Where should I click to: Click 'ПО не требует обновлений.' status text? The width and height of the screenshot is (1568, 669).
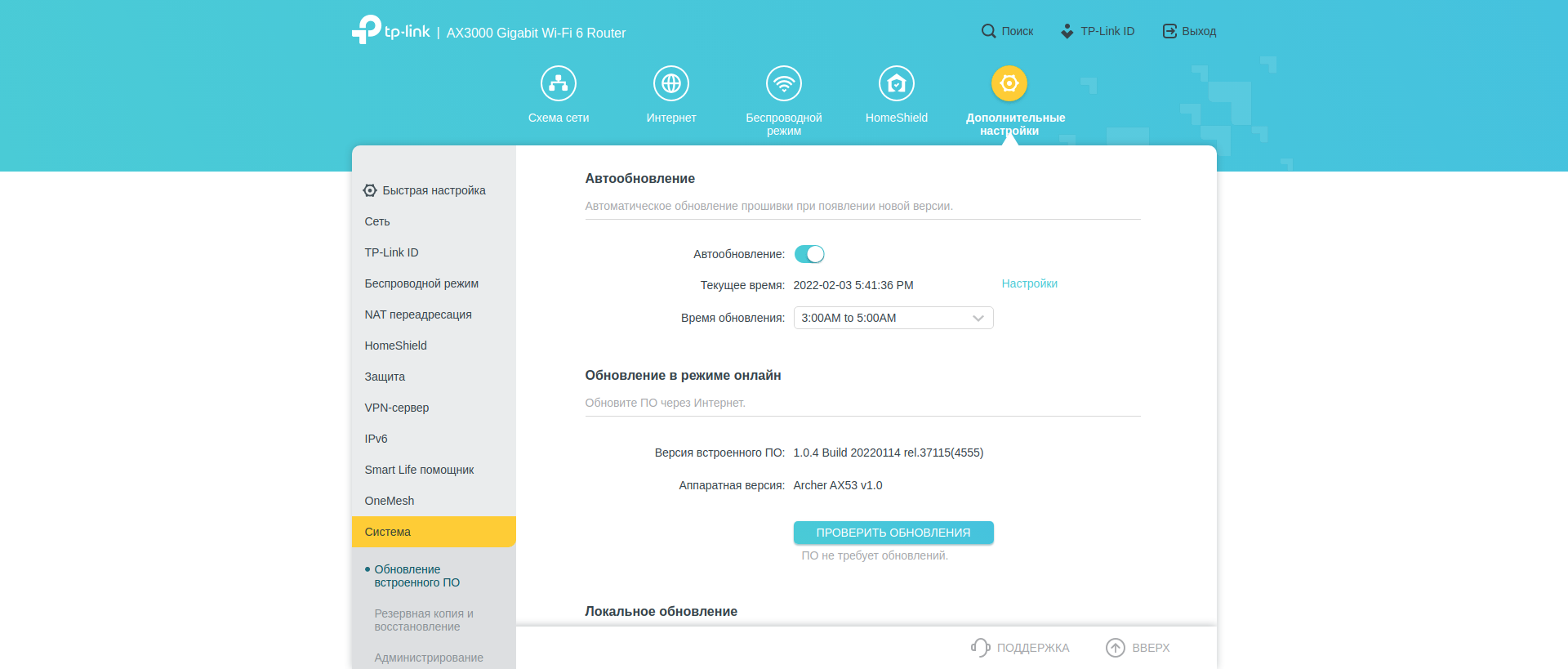[875, 555]
